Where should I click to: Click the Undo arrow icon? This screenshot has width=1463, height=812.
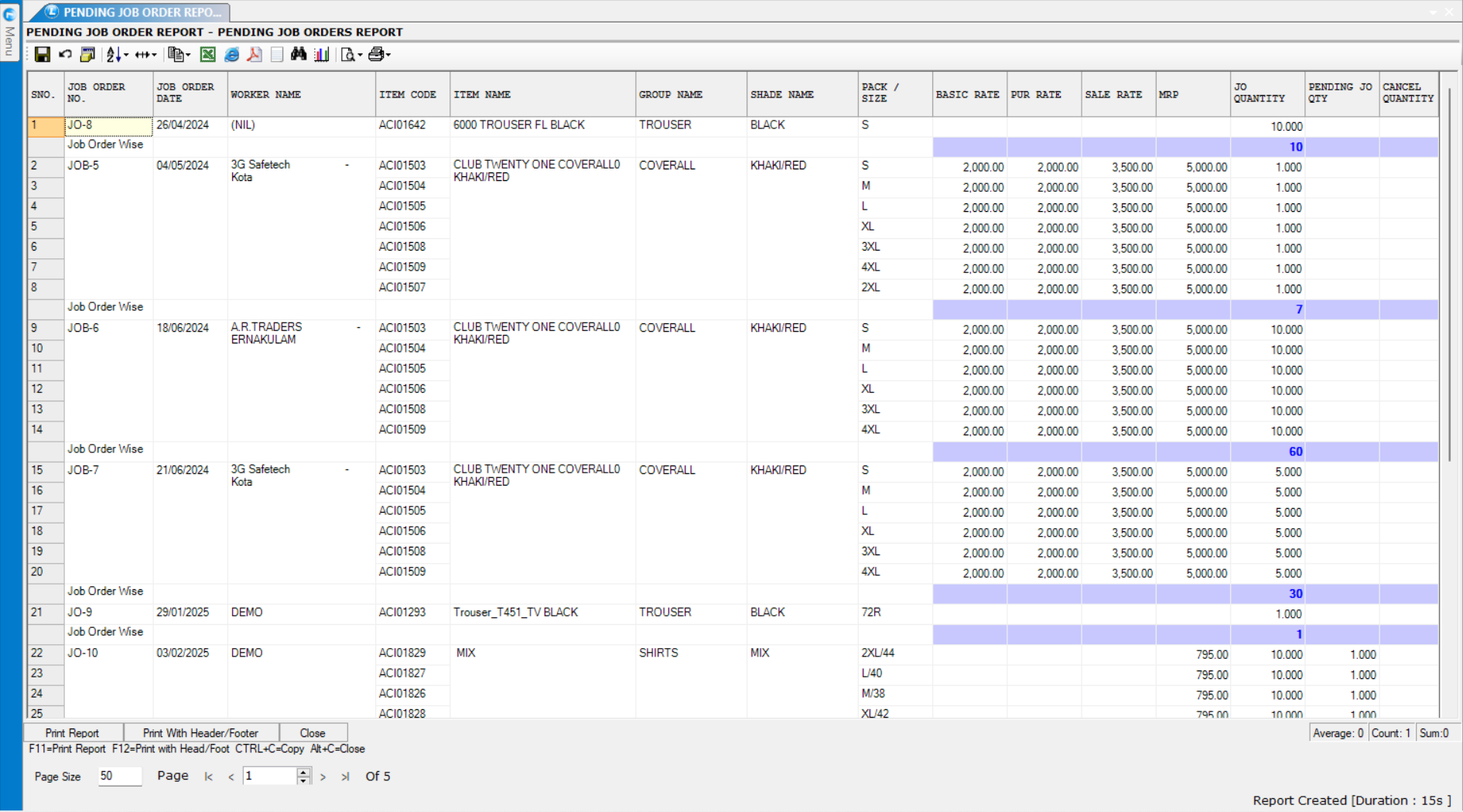coord(65,54)
